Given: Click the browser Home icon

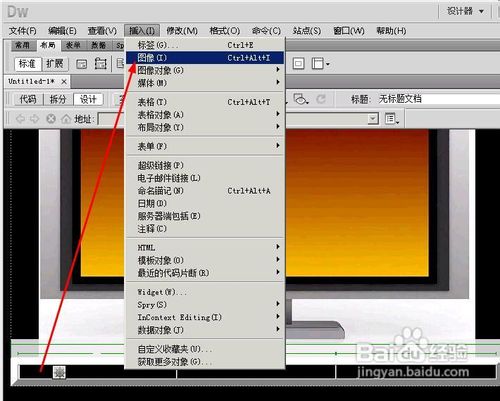Looking at the screenshot, I should pyautogui.click(x=66, y=119).
